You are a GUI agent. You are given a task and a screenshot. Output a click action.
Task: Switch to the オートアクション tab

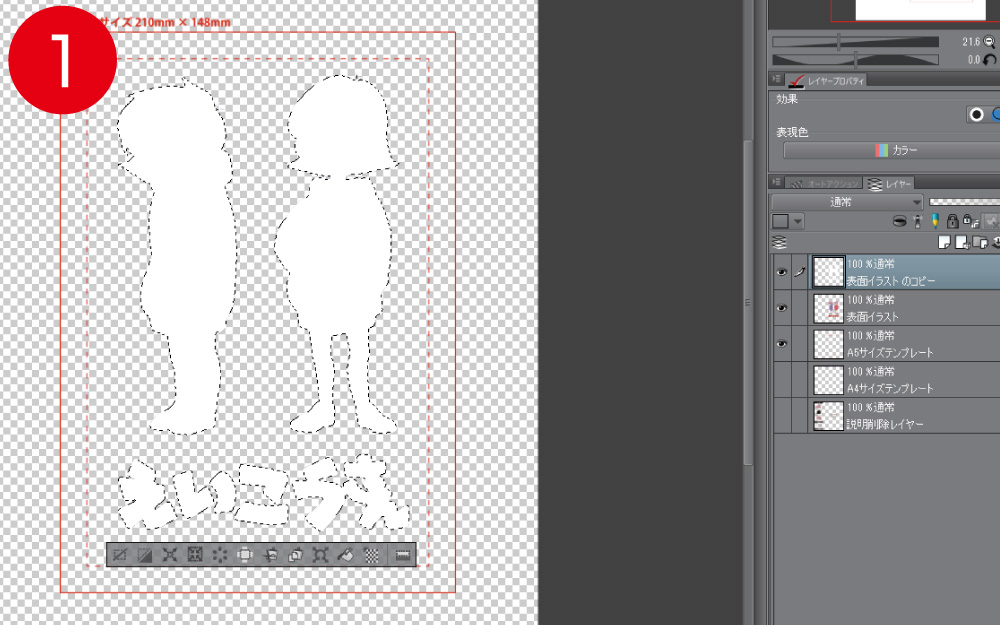tap(825, 183)
